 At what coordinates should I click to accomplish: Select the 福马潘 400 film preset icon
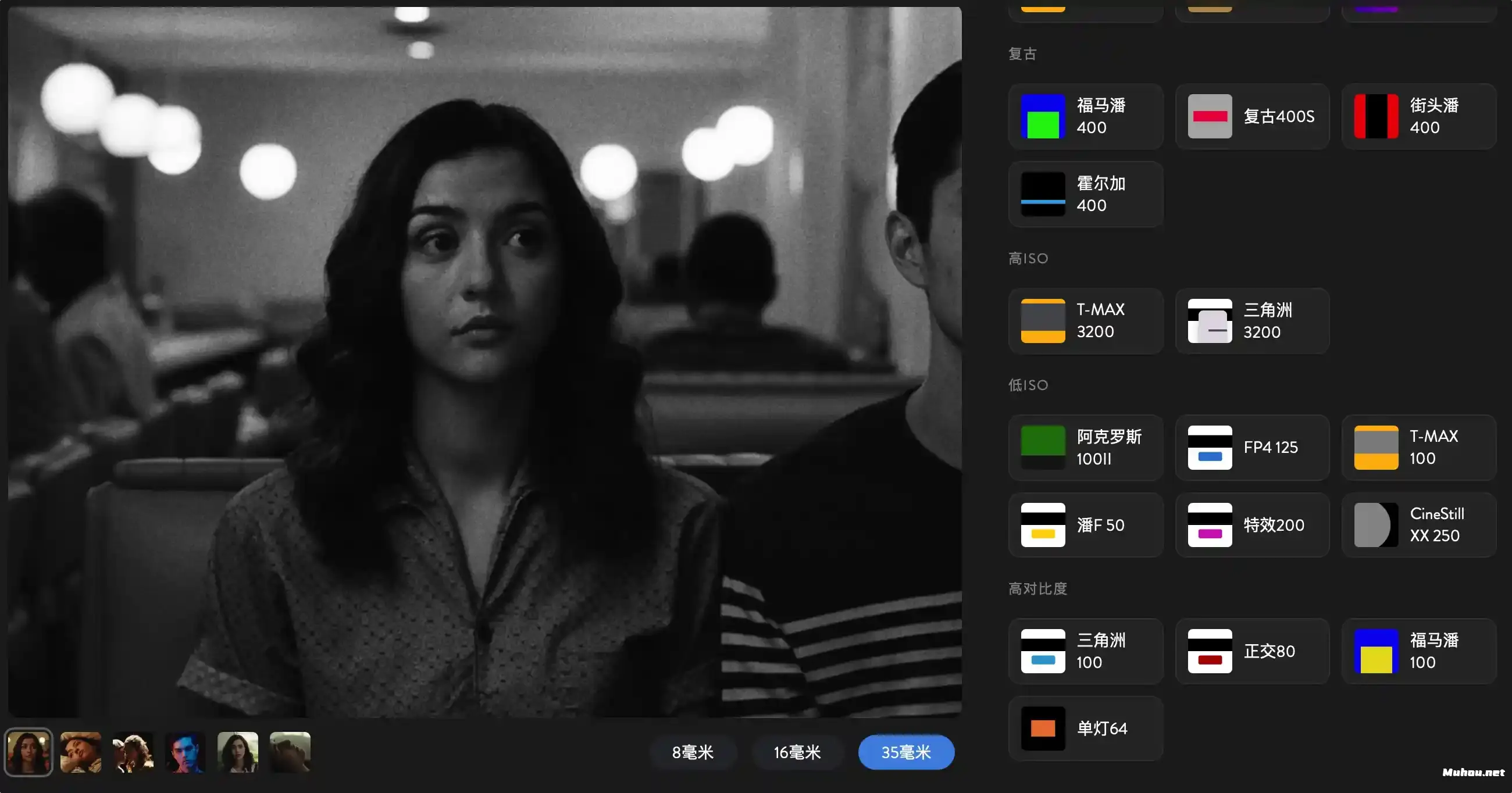[x=1043, y=116]
